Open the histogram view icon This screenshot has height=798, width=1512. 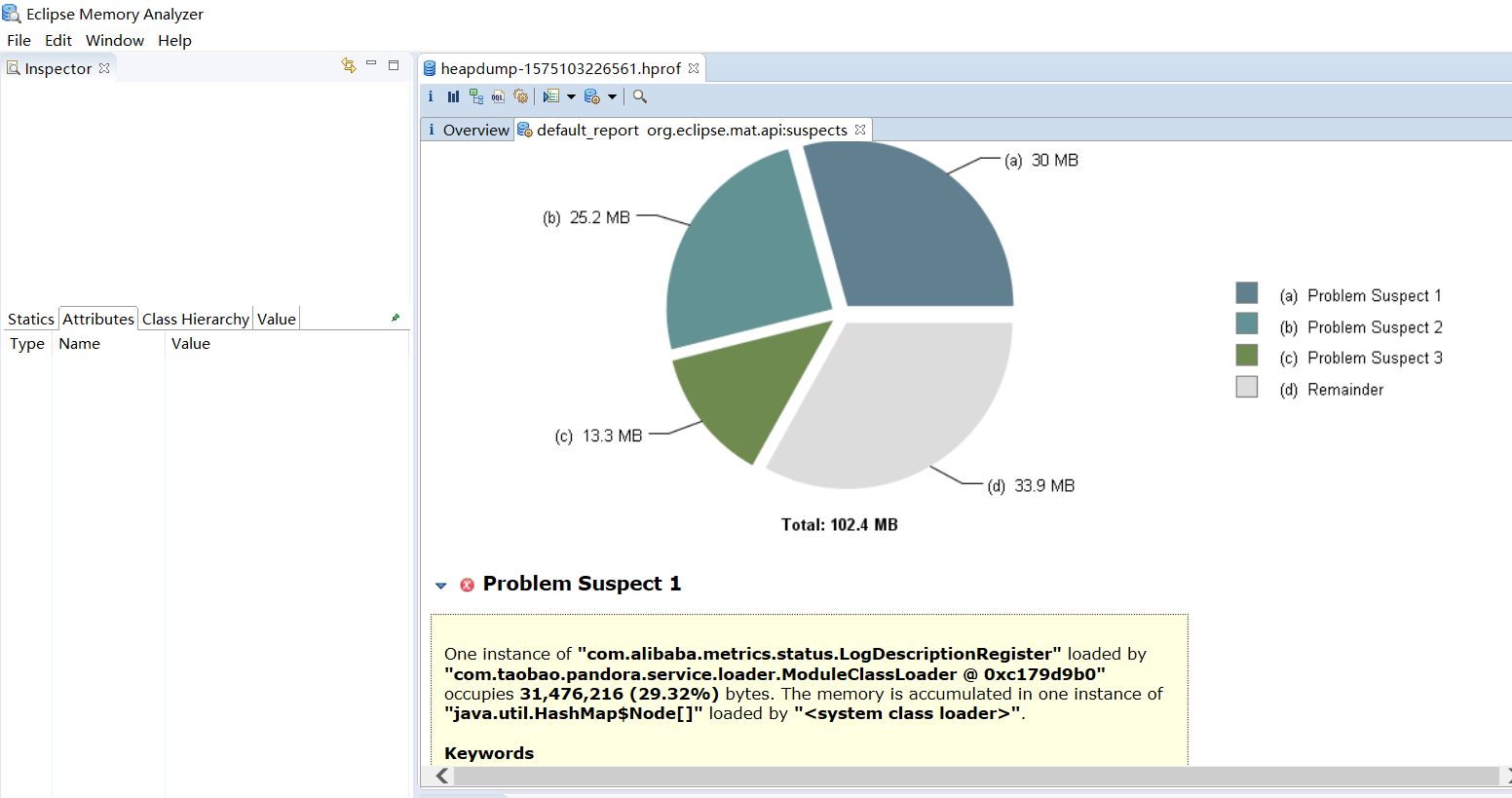[453, 96]
